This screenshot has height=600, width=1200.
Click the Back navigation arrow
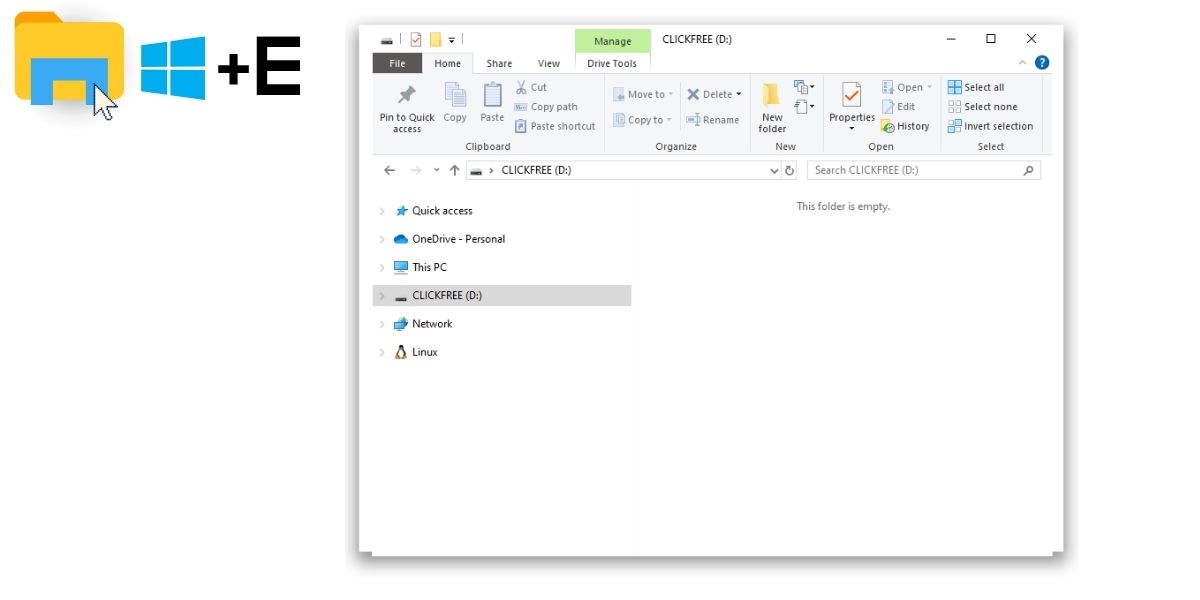point(390,170)
